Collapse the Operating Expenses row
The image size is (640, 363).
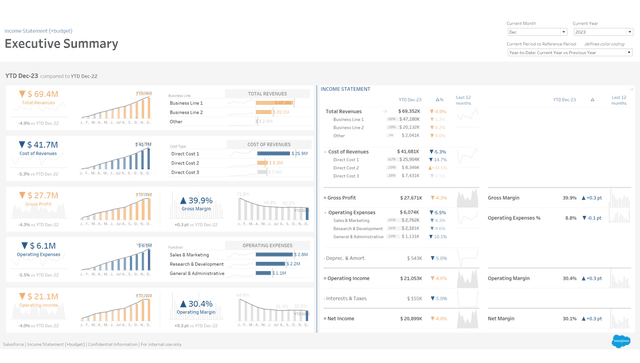pyautogui.click(x=325, y=213)
